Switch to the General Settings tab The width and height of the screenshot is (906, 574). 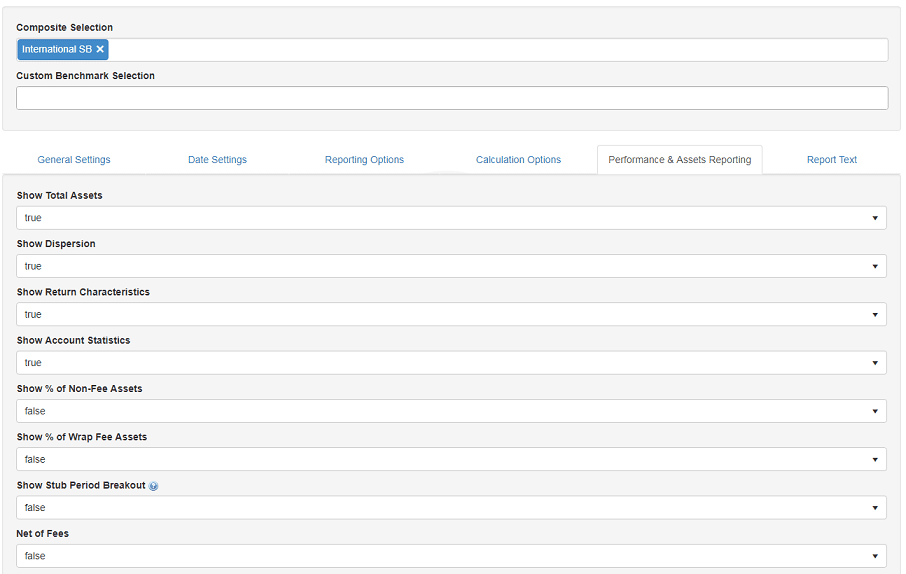[74, 160]
